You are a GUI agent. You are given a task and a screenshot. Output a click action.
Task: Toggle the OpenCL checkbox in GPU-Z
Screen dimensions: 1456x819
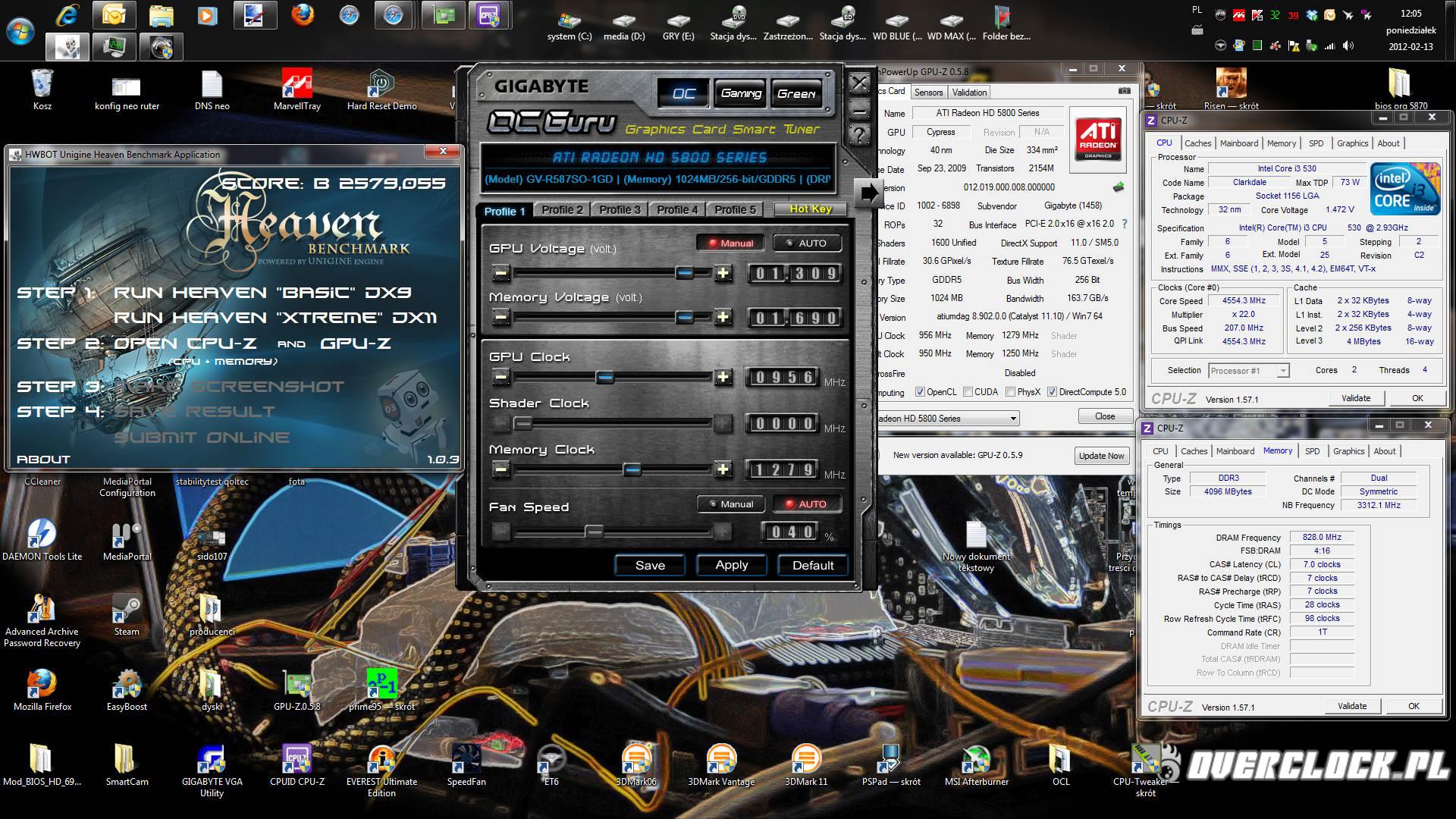click(920, 392)
